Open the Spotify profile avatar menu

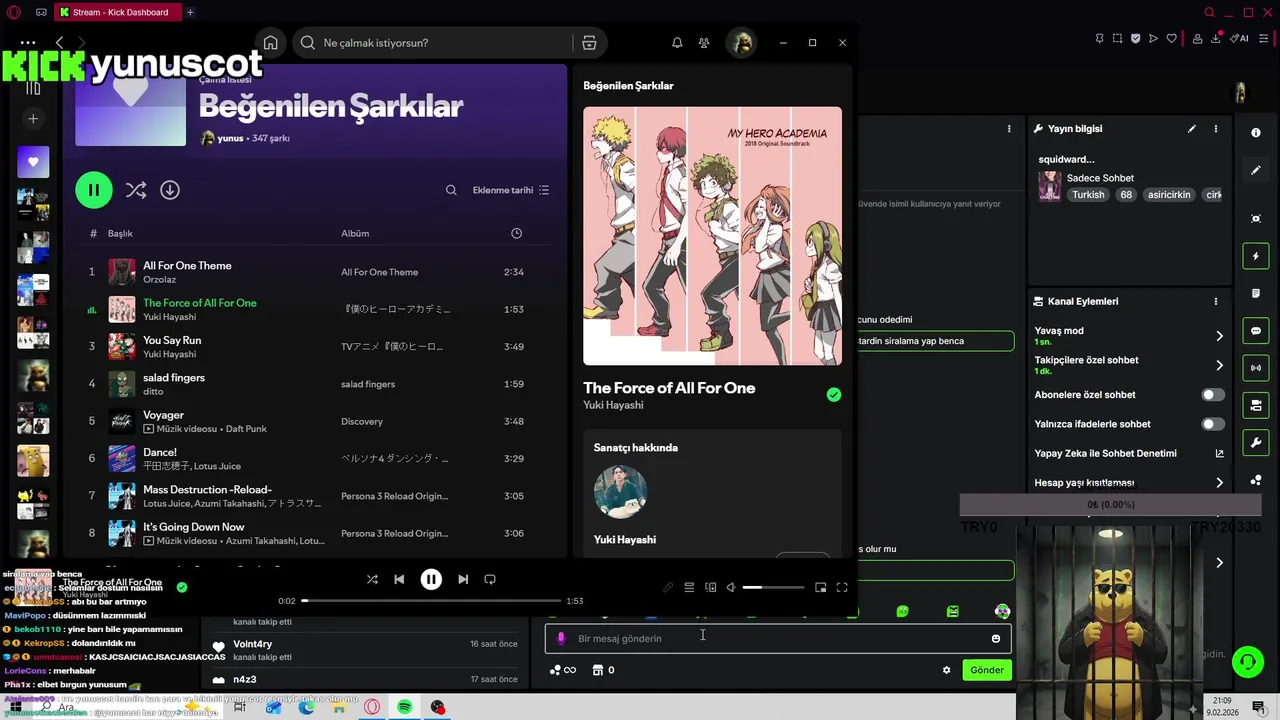coord(741,43)
